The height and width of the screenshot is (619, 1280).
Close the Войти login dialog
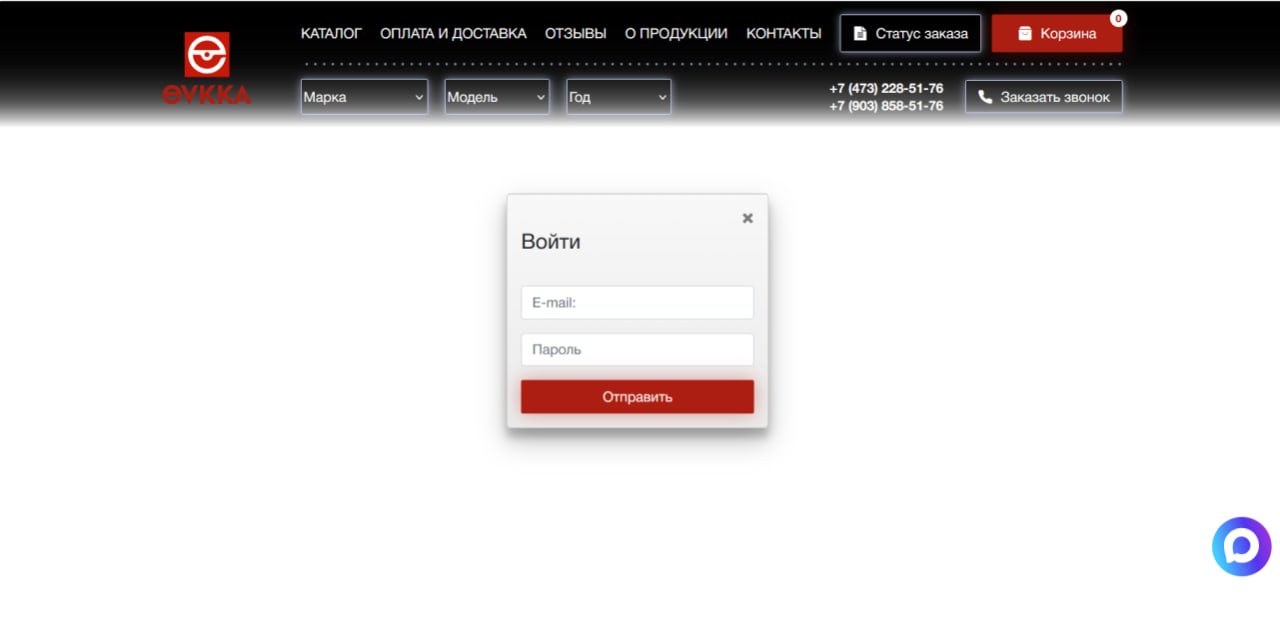pyautogui.click(x=747, y=218)
